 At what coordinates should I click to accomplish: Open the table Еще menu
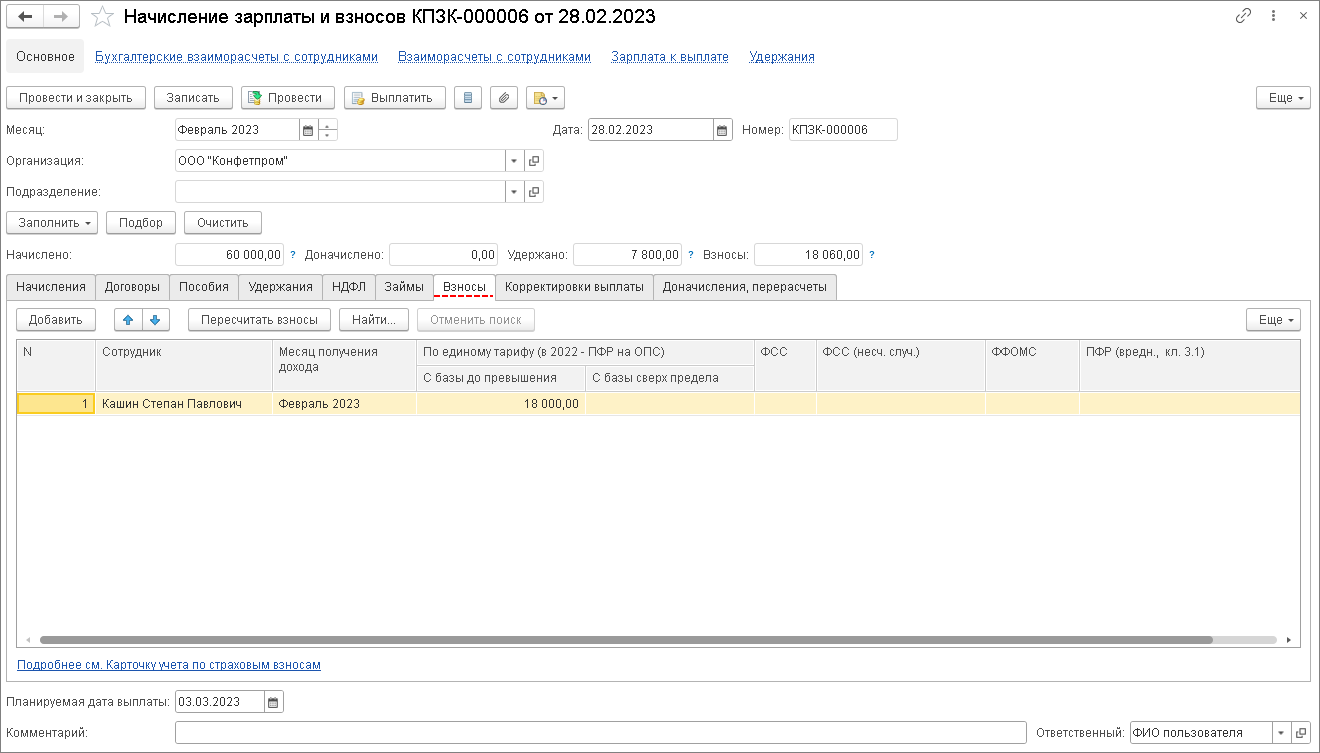click(x=1273, y=320)
